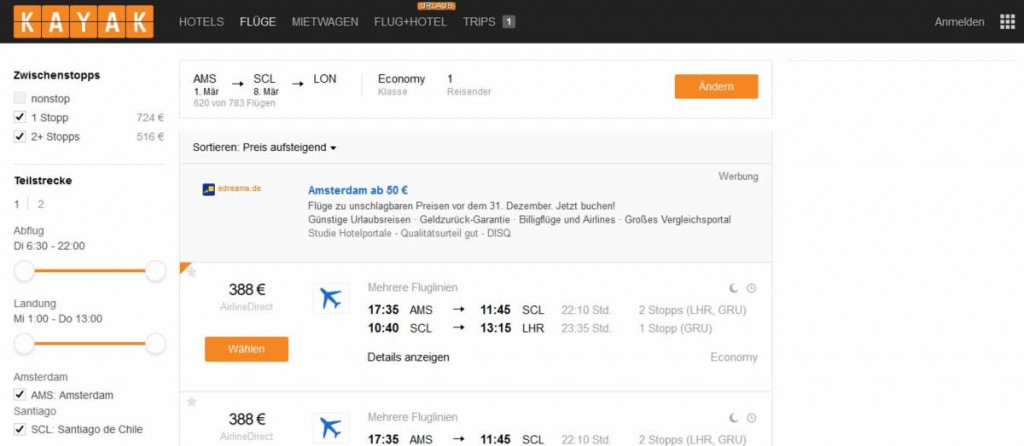The image size is (1024, 446).
Task: Untick the AMS: Amsterdam airport checkbox
Action: coord(20,395)
